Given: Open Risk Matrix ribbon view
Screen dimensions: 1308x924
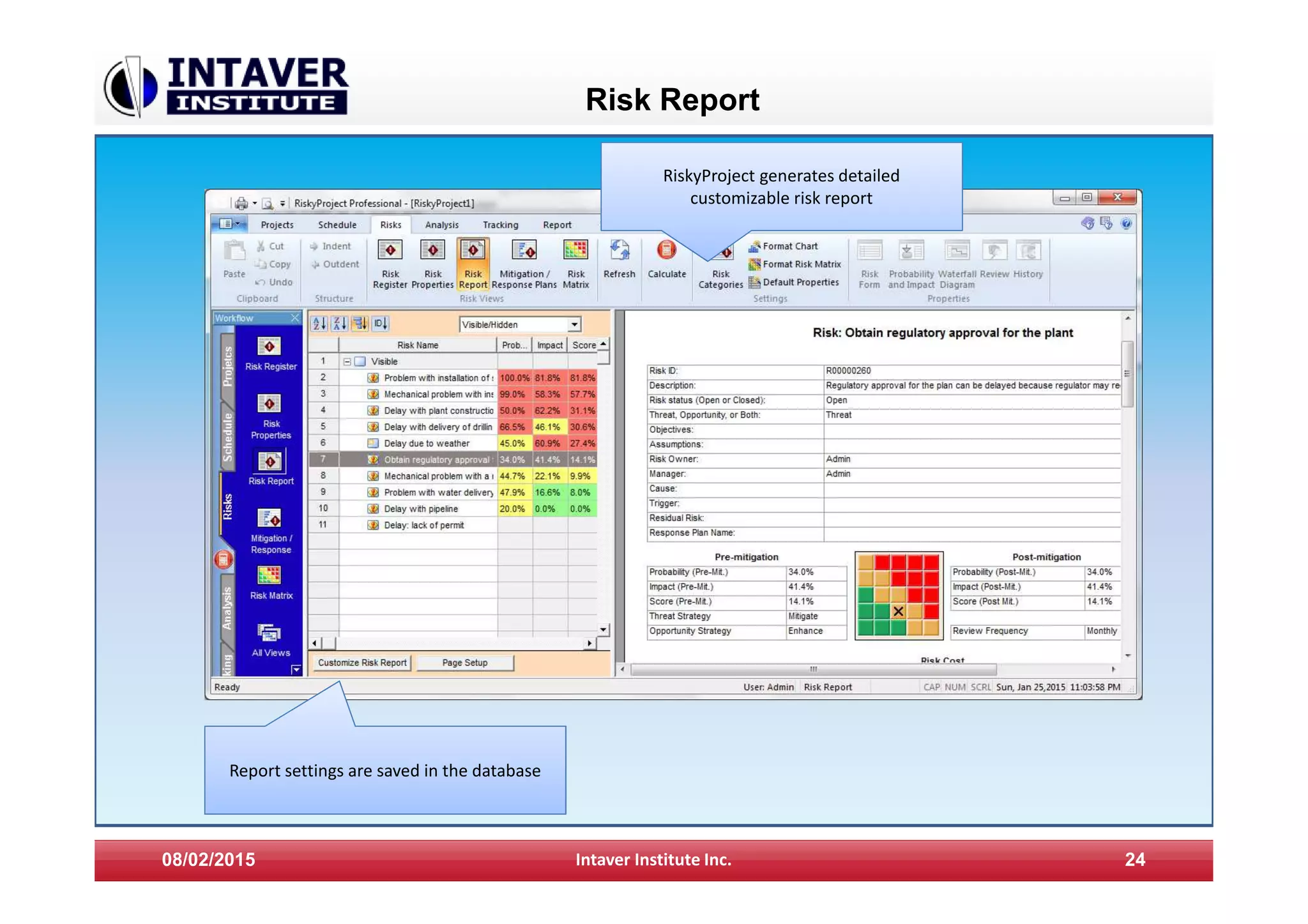Looking at the screenshot, I should point(575,264).
